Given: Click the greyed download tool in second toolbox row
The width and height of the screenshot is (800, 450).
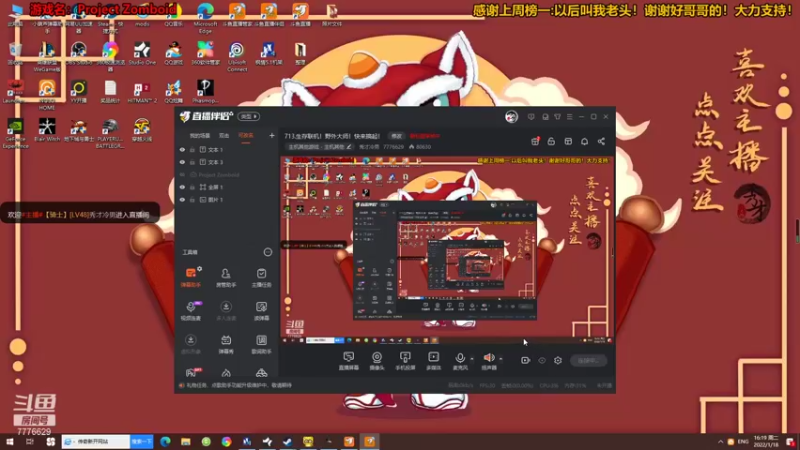Looking at the screenshot, I should click(226, 310).
